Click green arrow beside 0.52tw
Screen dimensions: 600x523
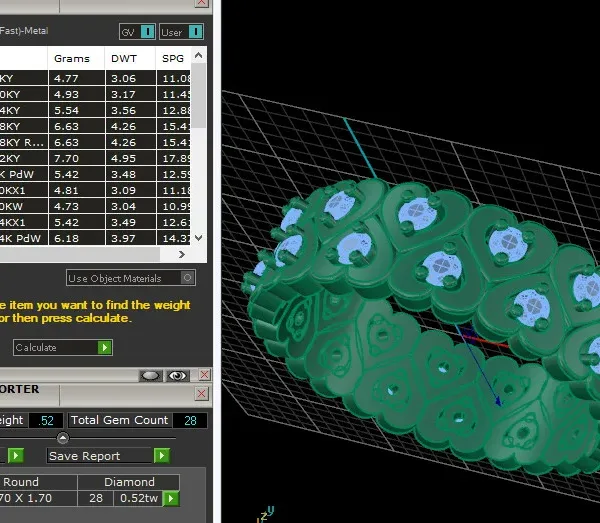tap(171, 499)
